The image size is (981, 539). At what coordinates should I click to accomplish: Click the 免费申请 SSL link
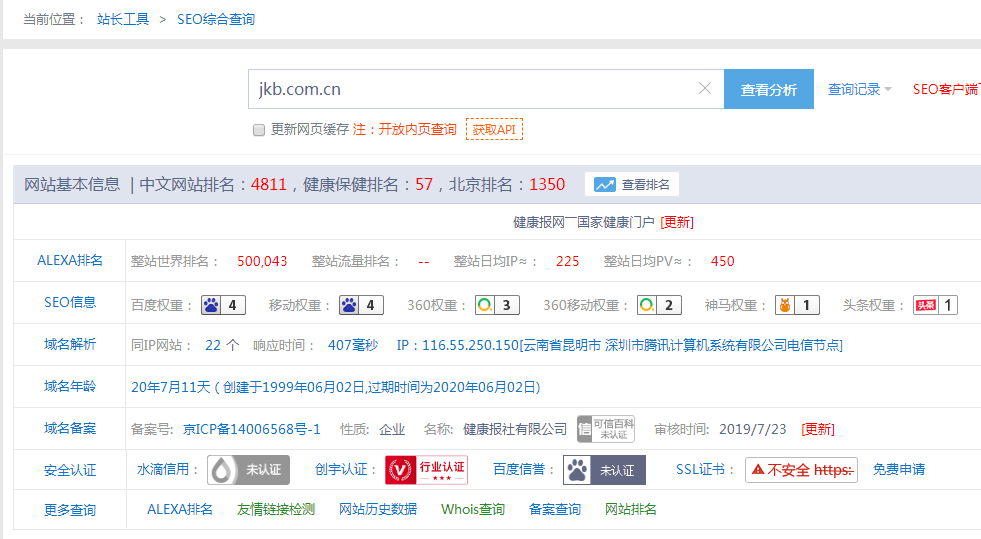(x=899, y=470)
